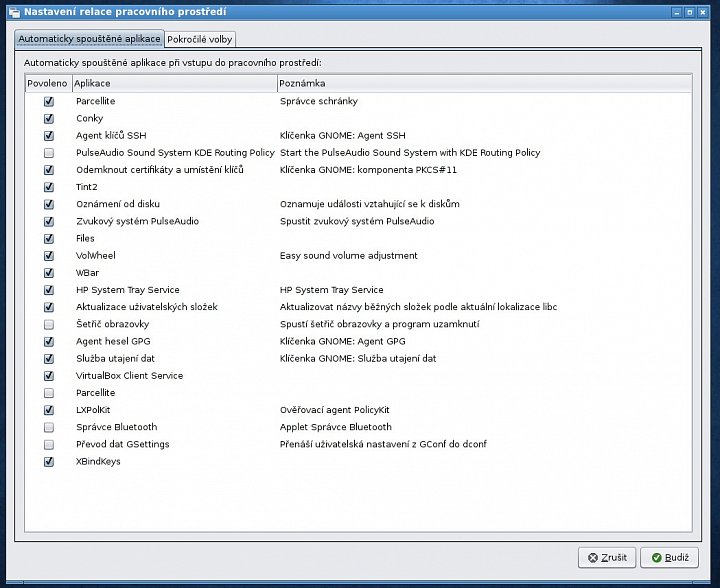Select Automaticky spouštěné aplikace tab
Image resolution: width=720 pixels, height=588 pixels.
(x=89, y=39)
